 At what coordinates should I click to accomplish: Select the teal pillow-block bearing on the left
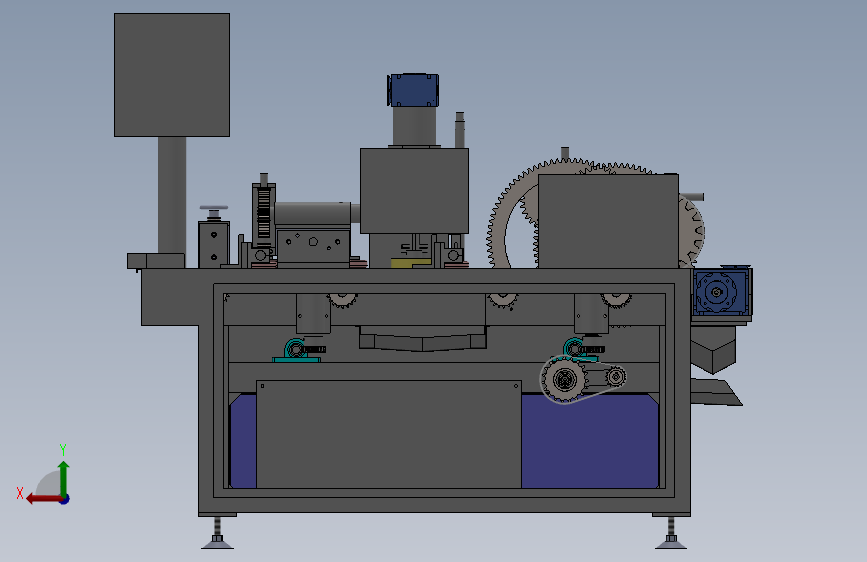click(x=297, y=351)
